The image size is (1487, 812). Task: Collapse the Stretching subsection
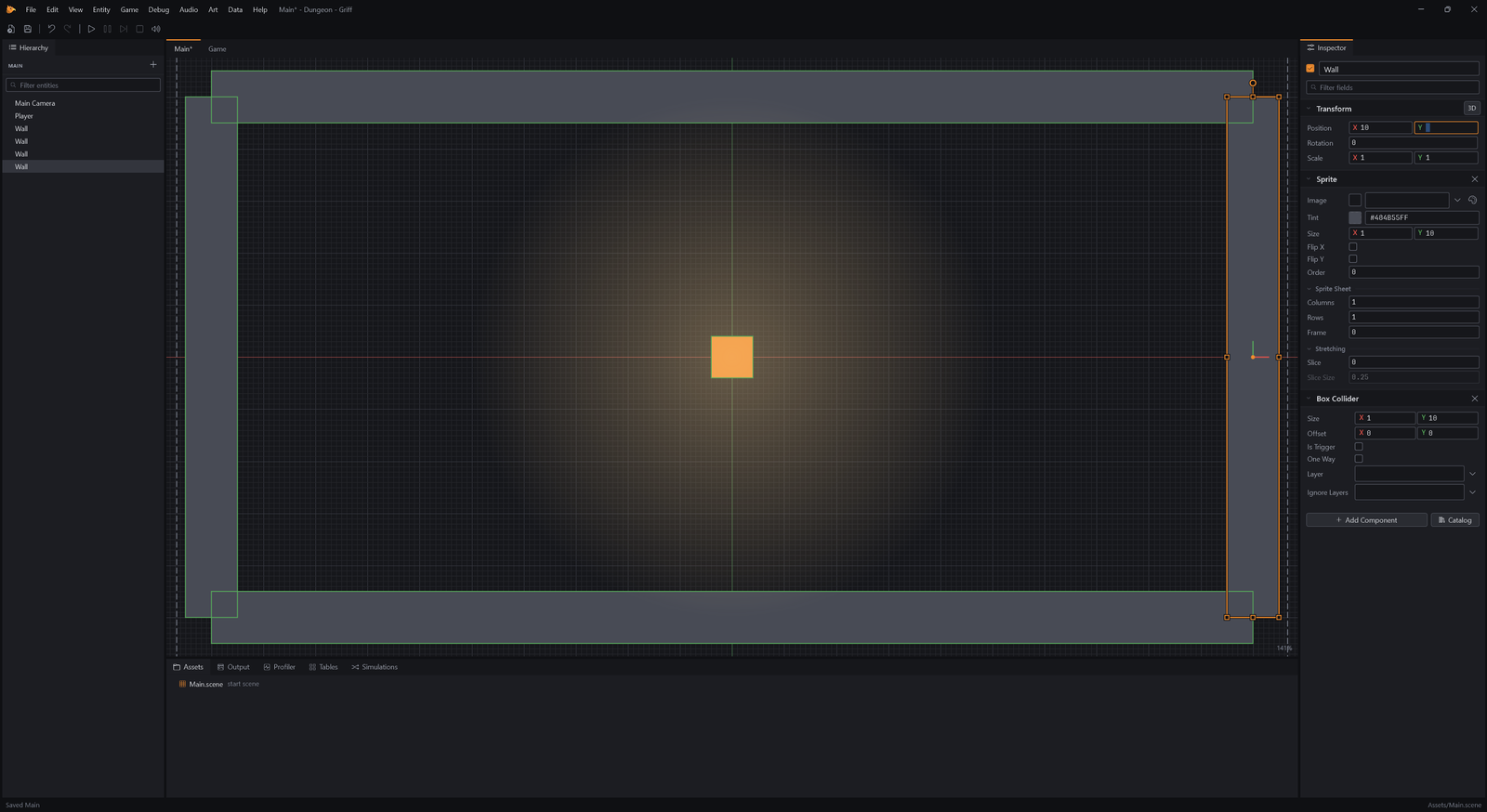pos(1309,349)
